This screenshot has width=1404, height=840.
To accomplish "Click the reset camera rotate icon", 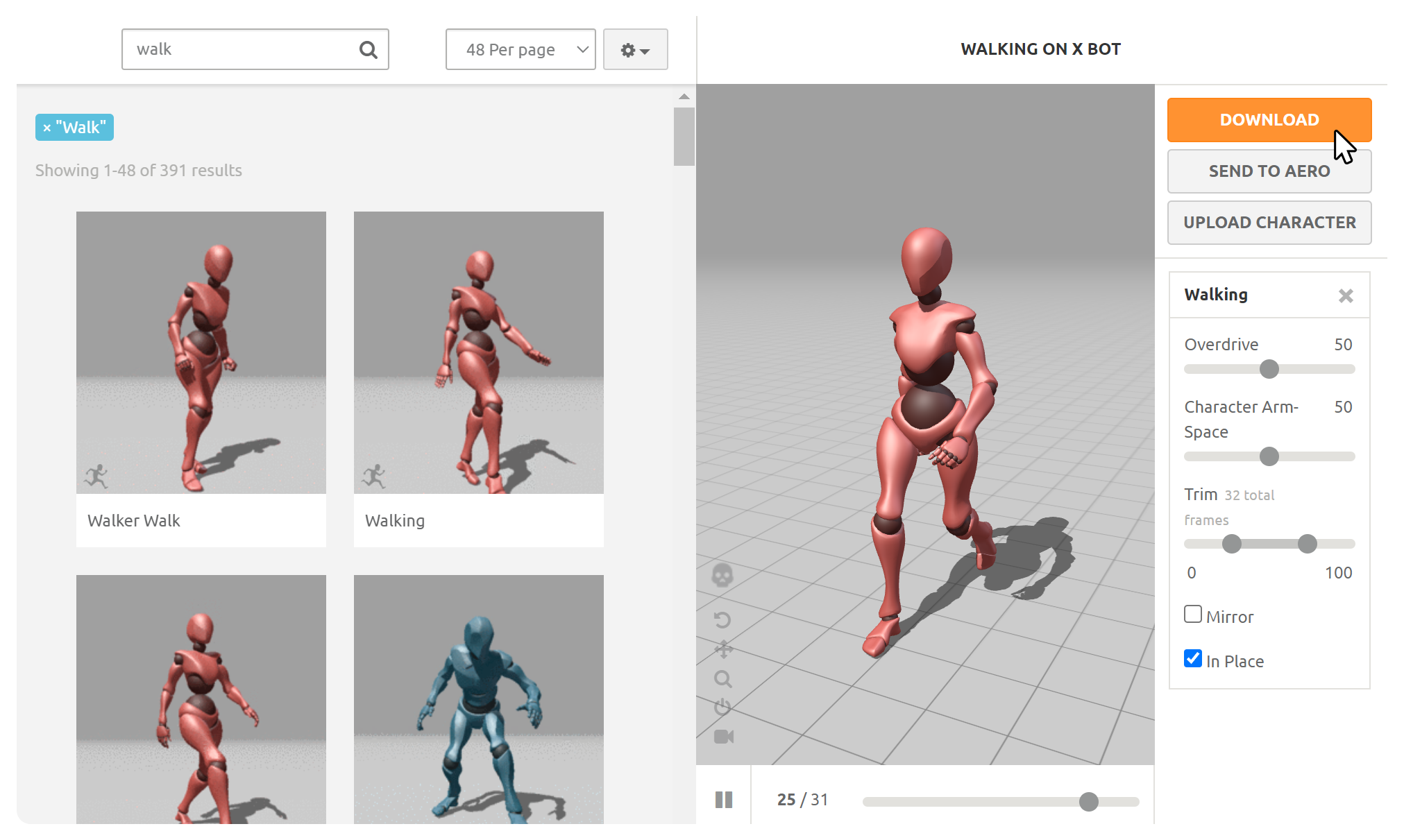I will tap(722, 620).
